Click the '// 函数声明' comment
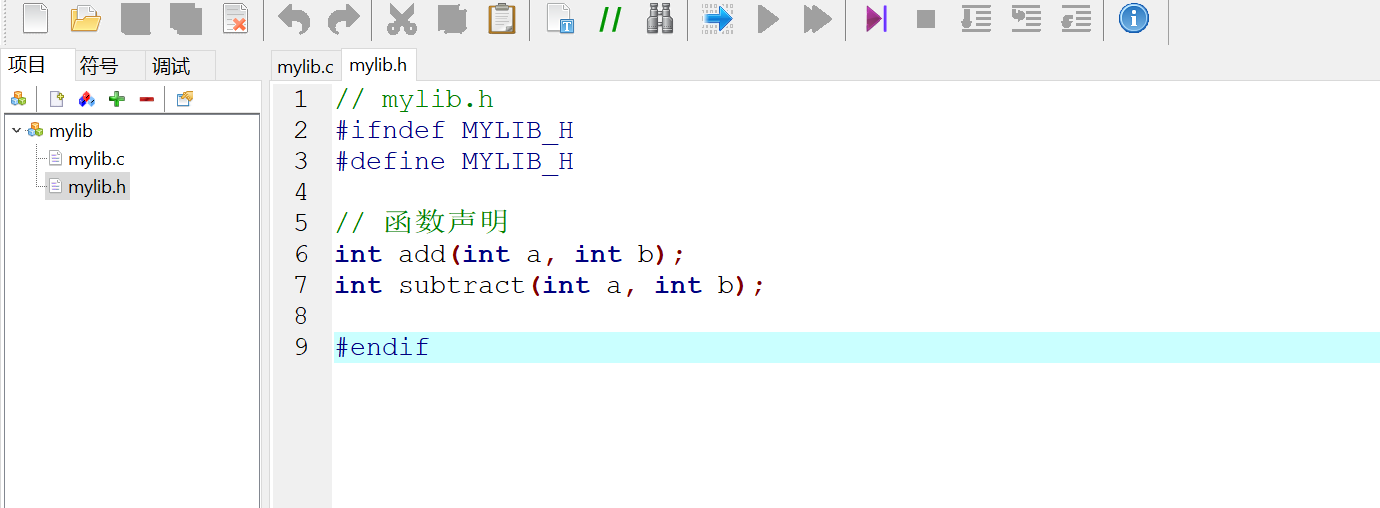The image size is (1380, 508). coord(422,223)
